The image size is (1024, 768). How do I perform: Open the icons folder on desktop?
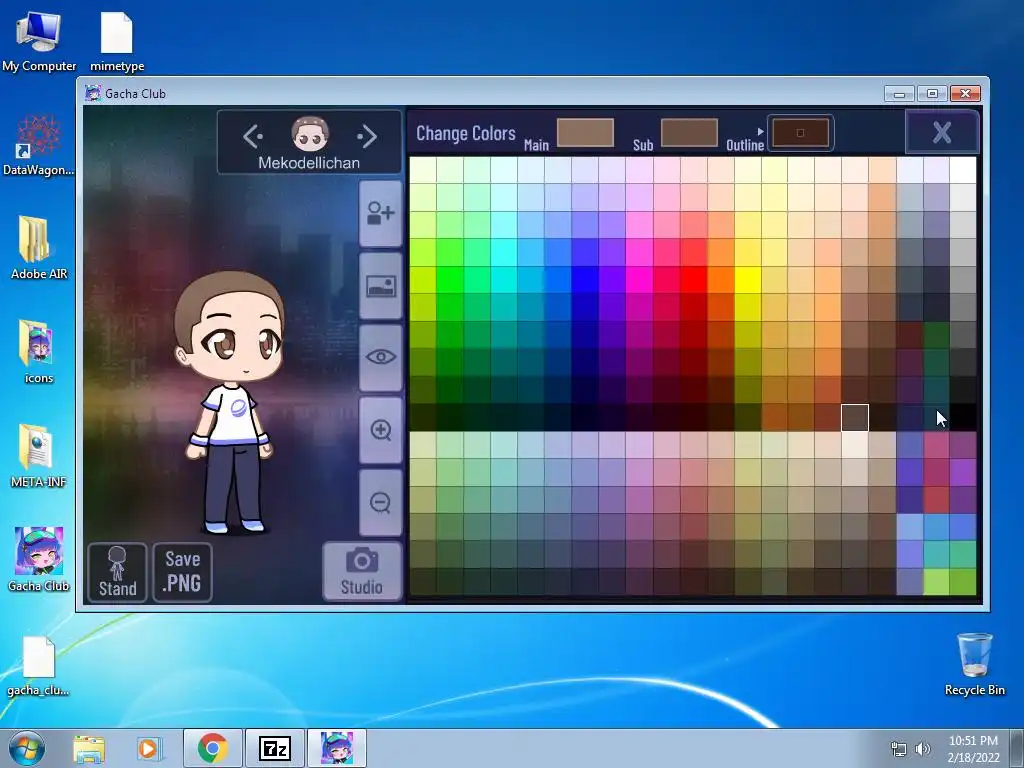(39, 352)
